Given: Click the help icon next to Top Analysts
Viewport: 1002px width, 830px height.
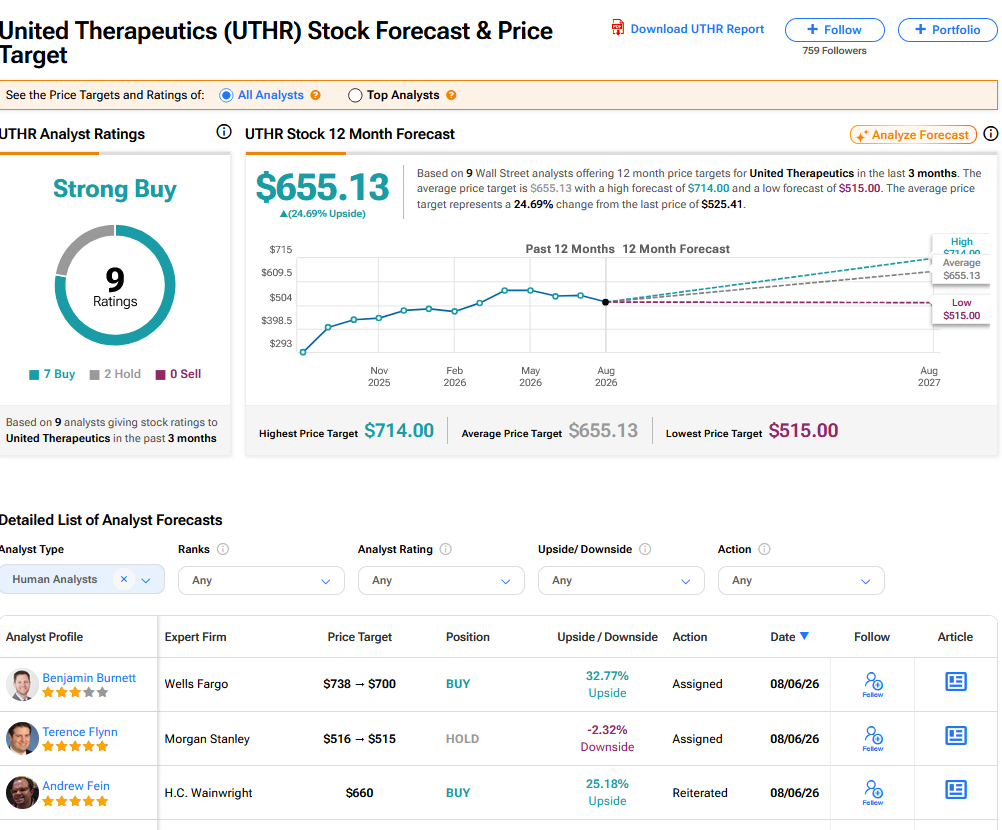Looking at the screenshot, I should pos(451,95).
